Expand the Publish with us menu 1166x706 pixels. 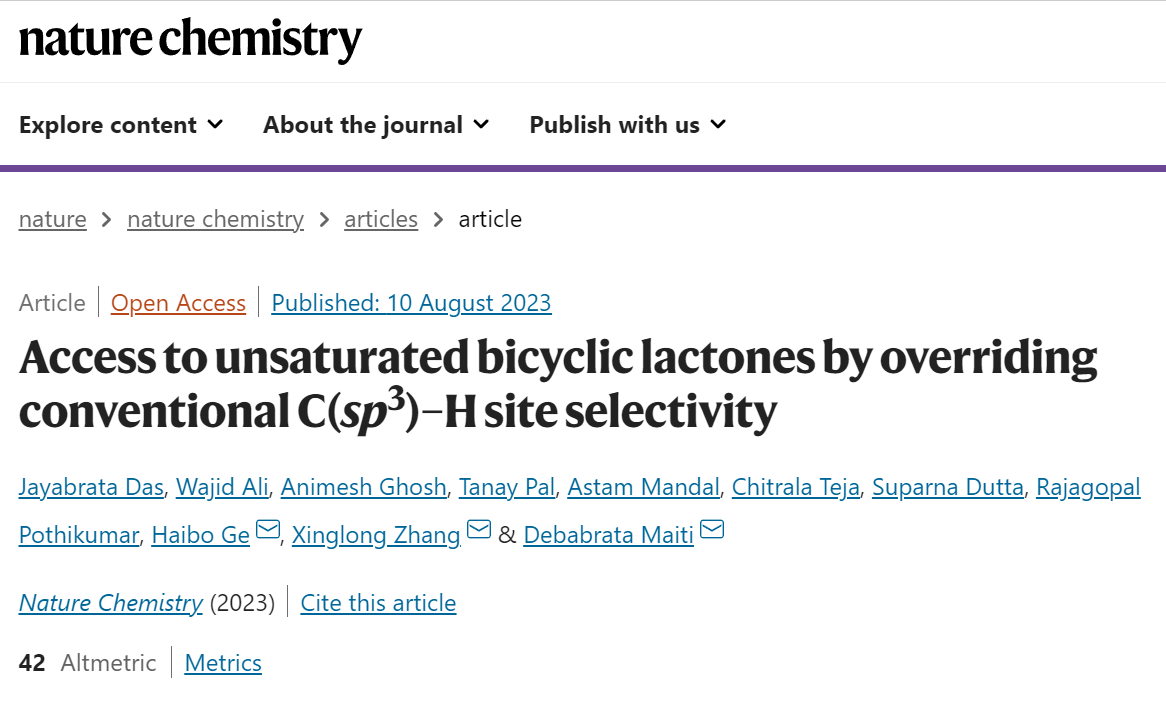(x=628, y=125)
